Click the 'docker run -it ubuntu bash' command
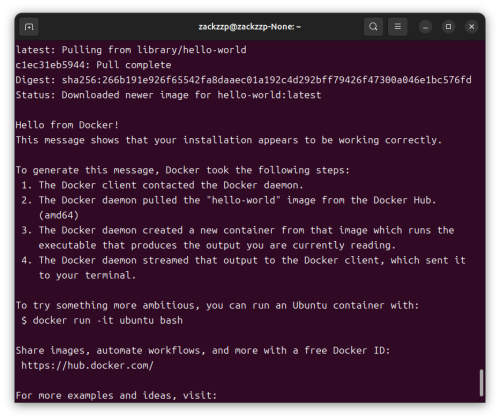This screenshot has width=500, height=419. pyautogui.click(x=108, y=320)
